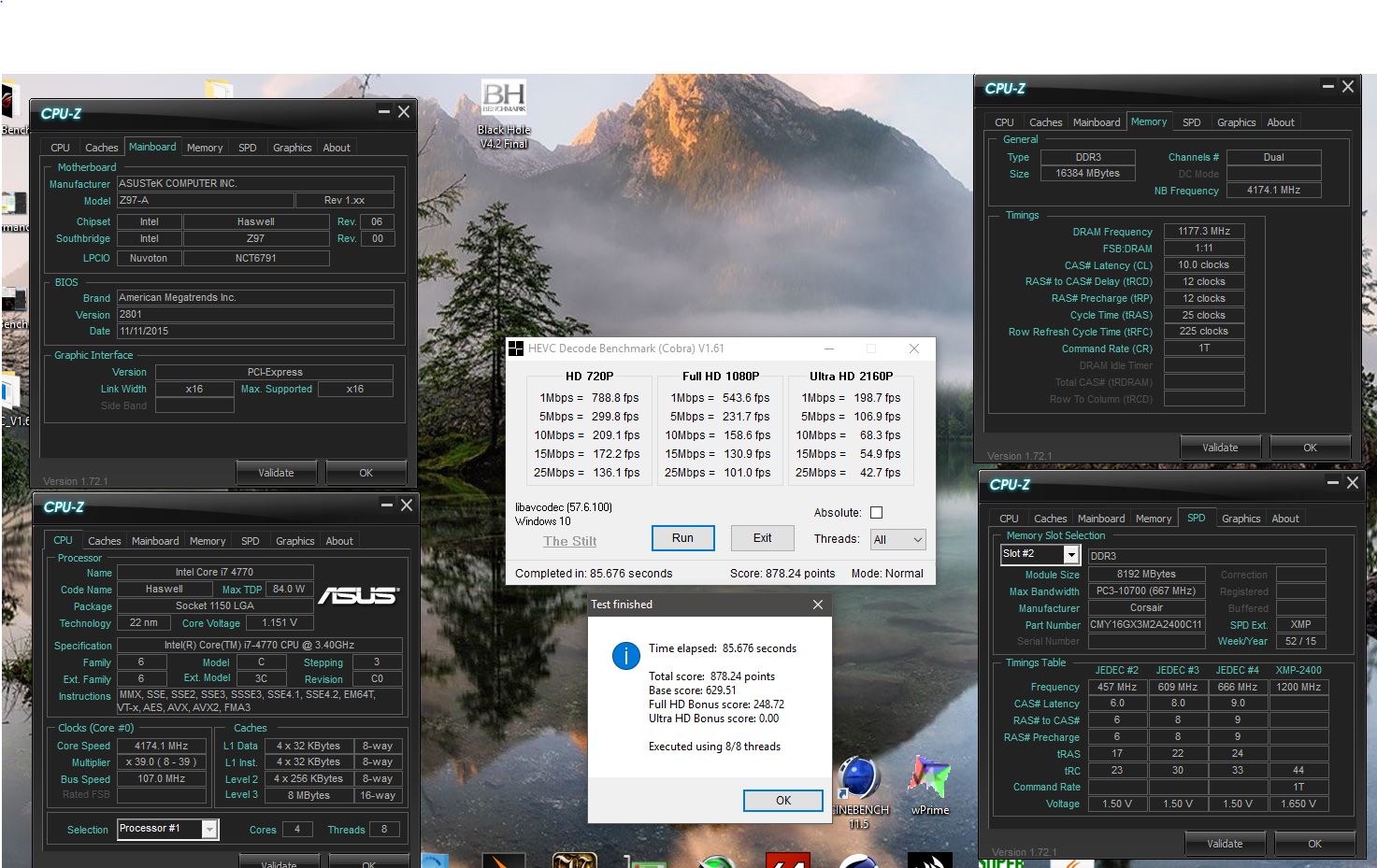Minimize the Mainboard CPU-Z window
Screen dimensions: 1377x868
point(383,111)
